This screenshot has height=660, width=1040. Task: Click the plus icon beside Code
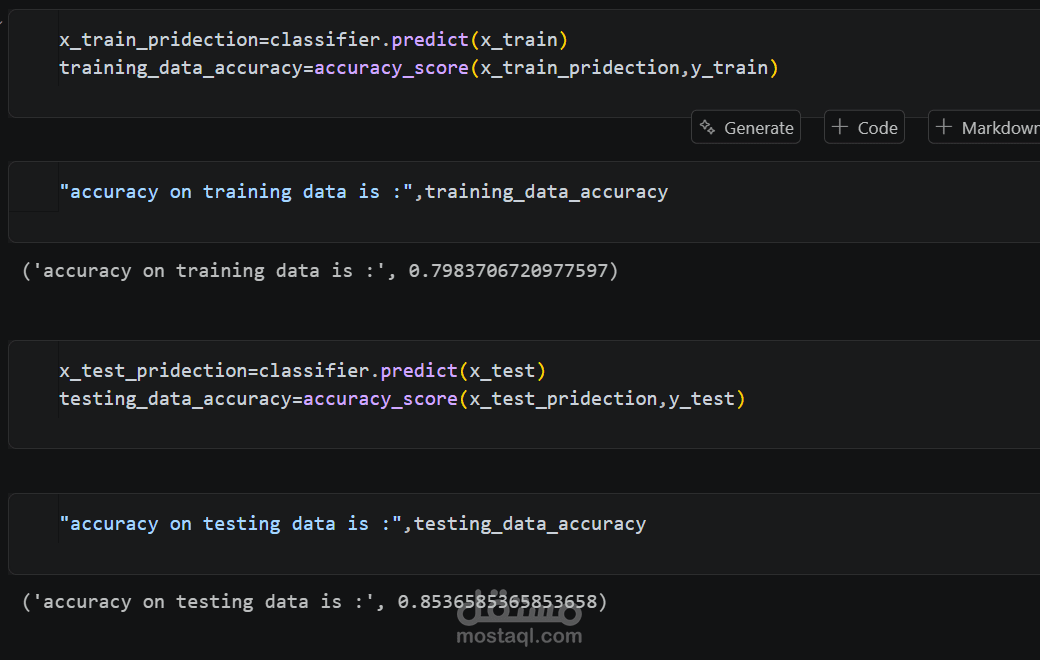click(840, 127)
